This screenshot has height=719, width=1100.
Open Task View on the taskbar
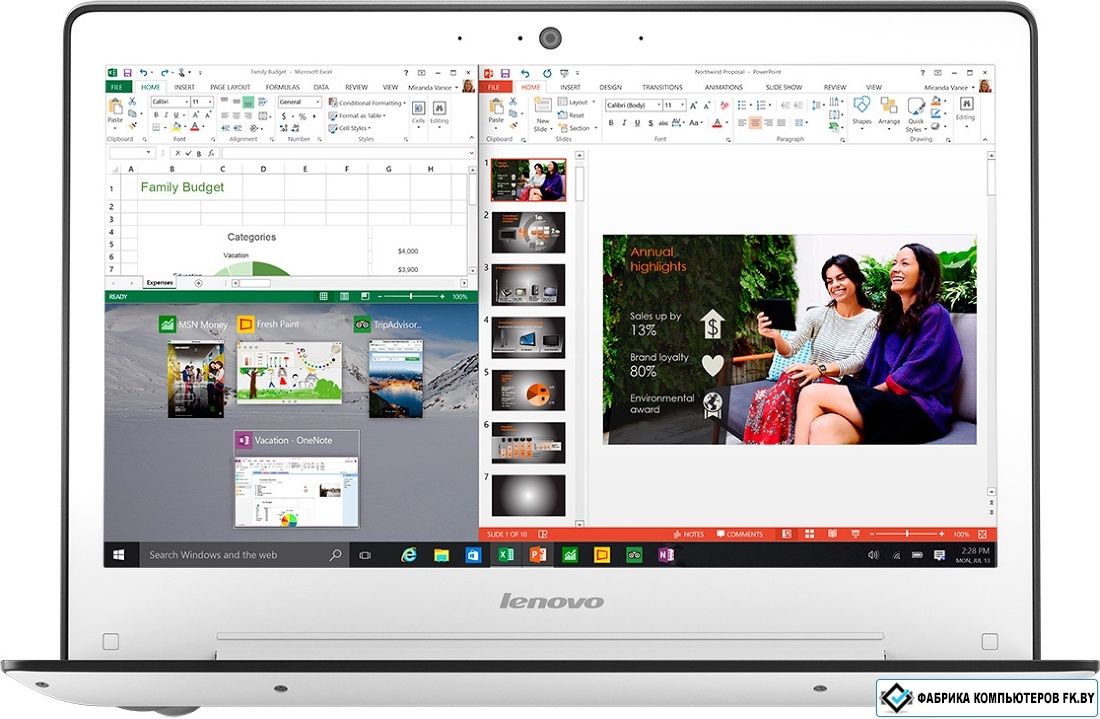pos(365,555)
